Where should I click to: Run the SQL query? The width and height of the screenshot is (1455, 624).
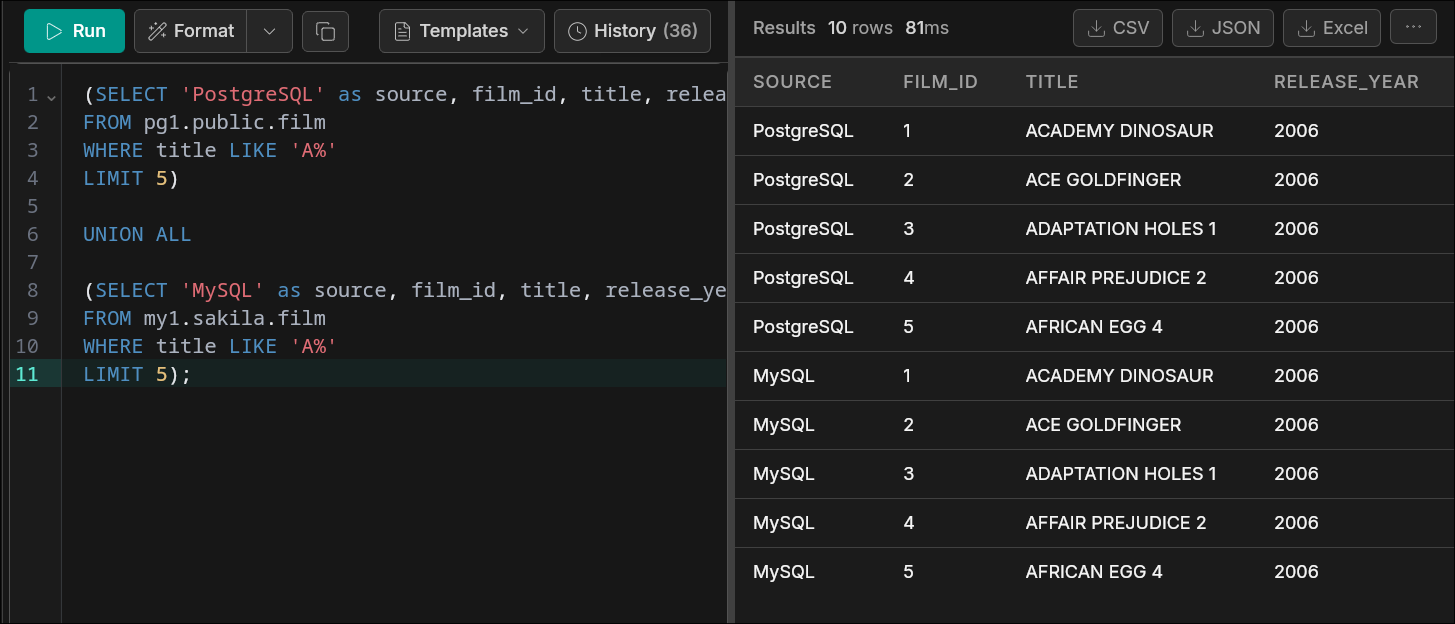tap(74, 31)
